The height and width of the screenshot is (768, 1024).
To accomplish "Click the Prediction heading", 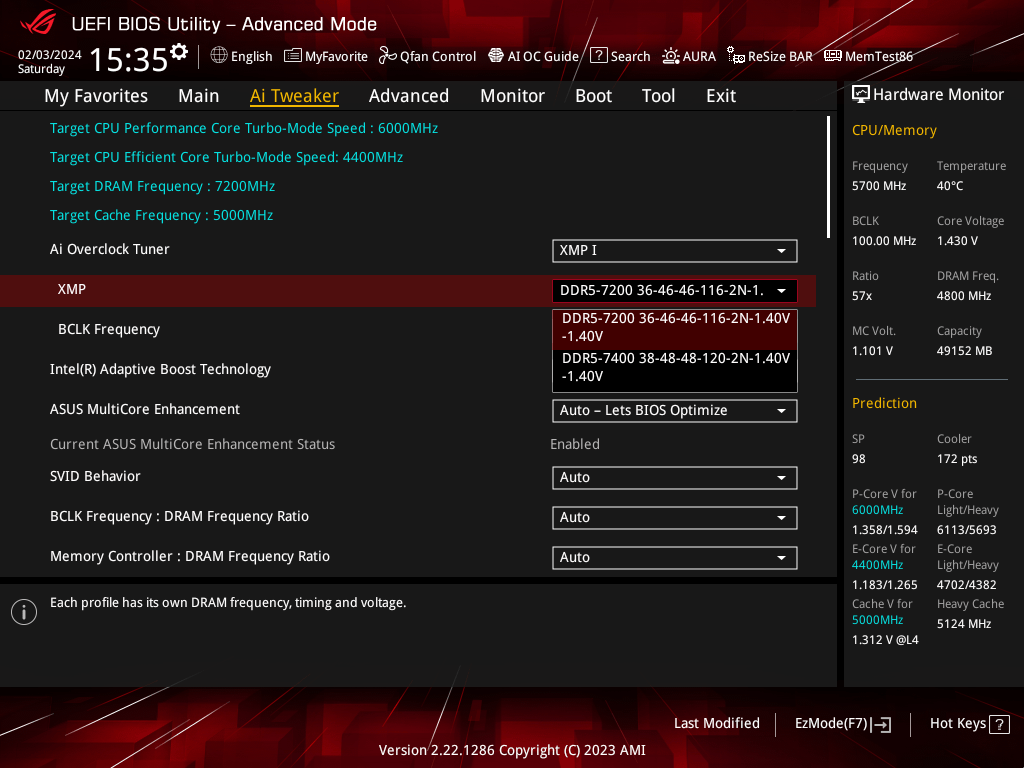I will 884,404.
